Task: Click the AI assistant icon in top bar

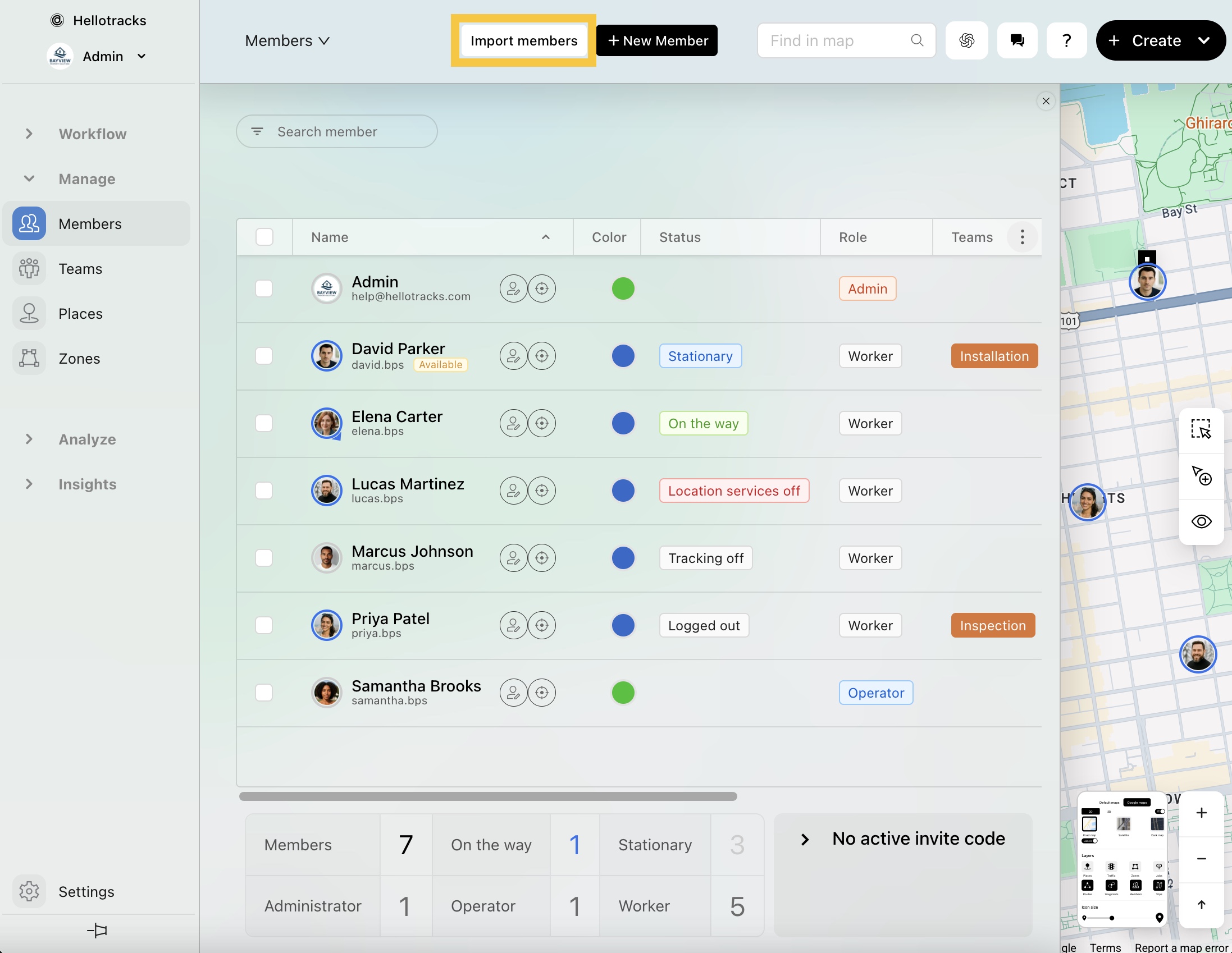Action: [x=966, y=40]
